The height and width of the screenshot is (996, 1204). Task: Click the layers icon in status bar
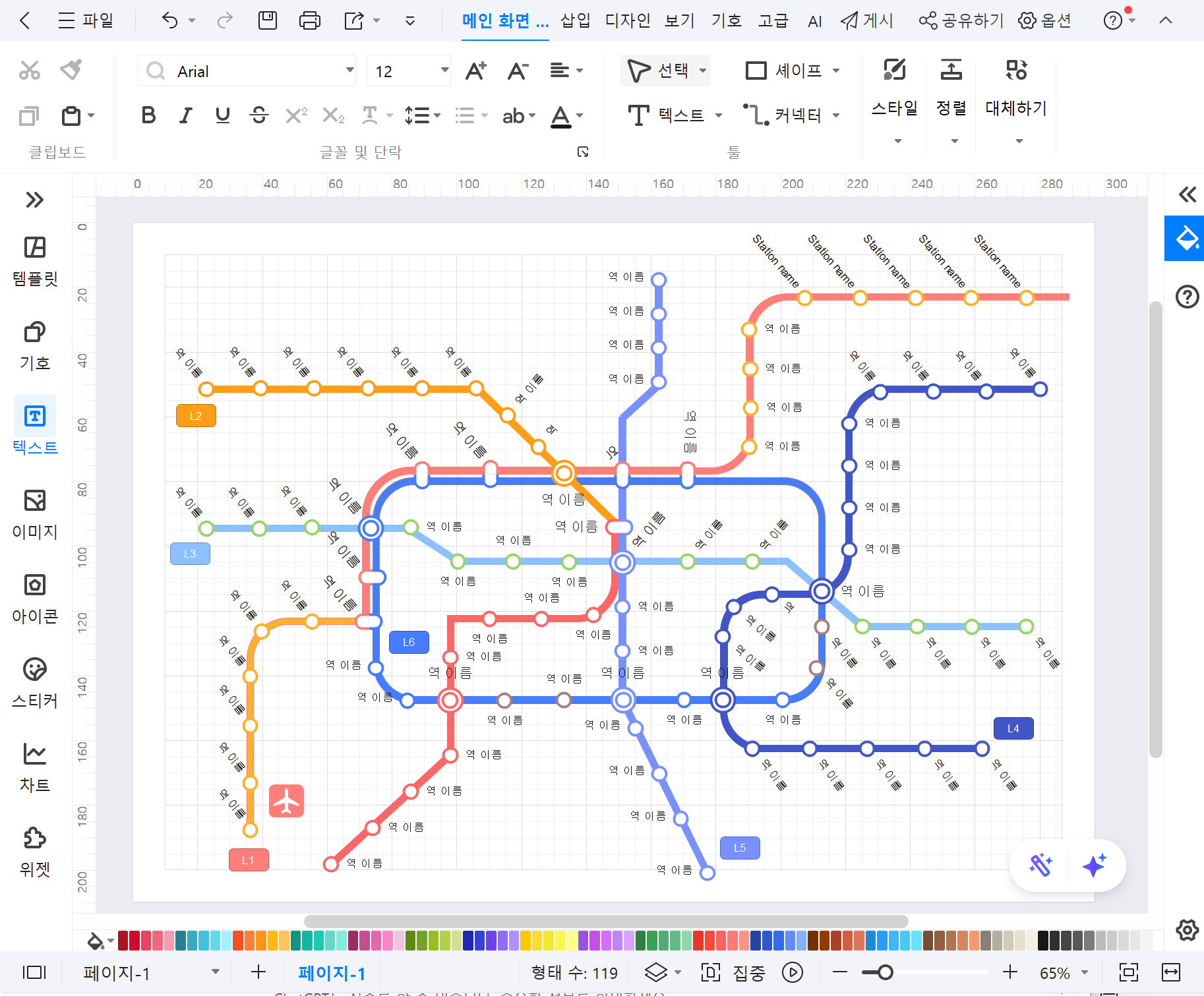pyautogui.click(x=656, y=972)
